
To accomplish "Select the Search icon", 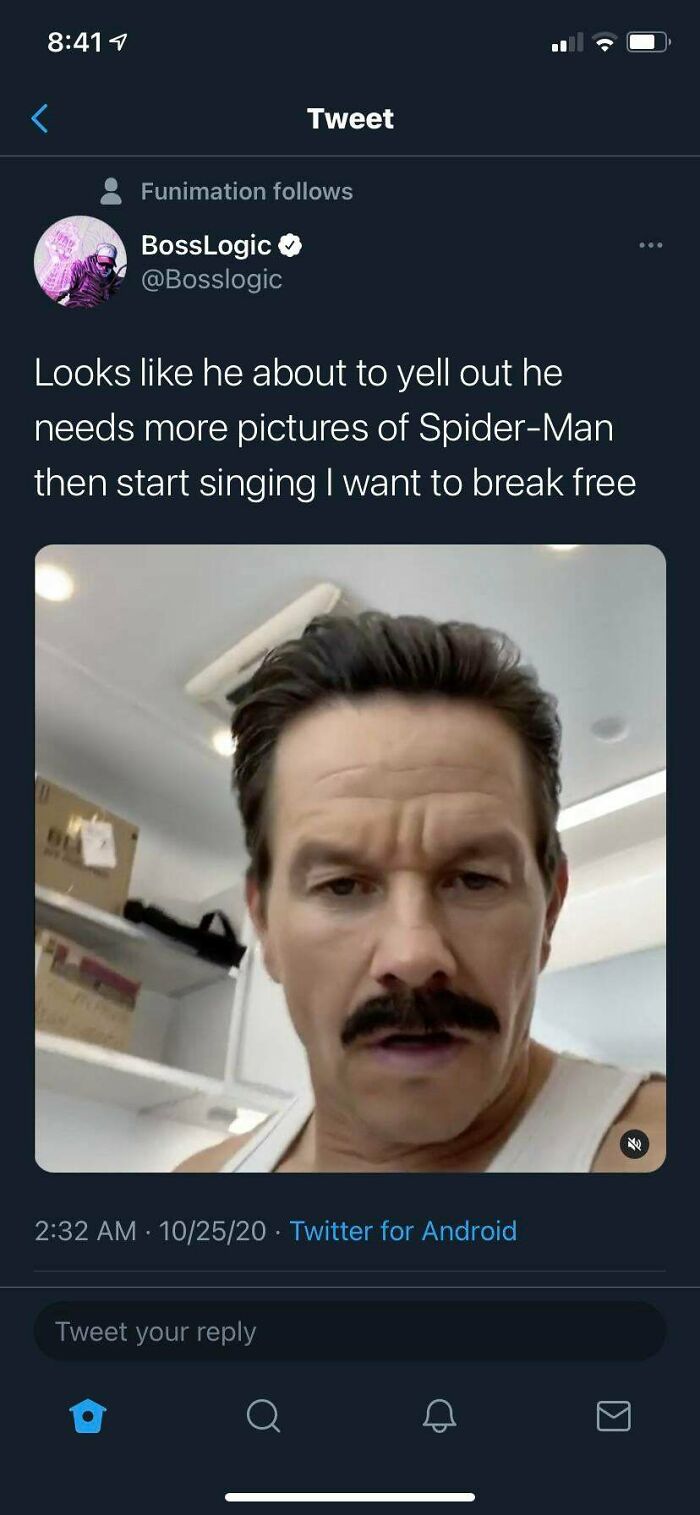I will tap(263, 1416).
